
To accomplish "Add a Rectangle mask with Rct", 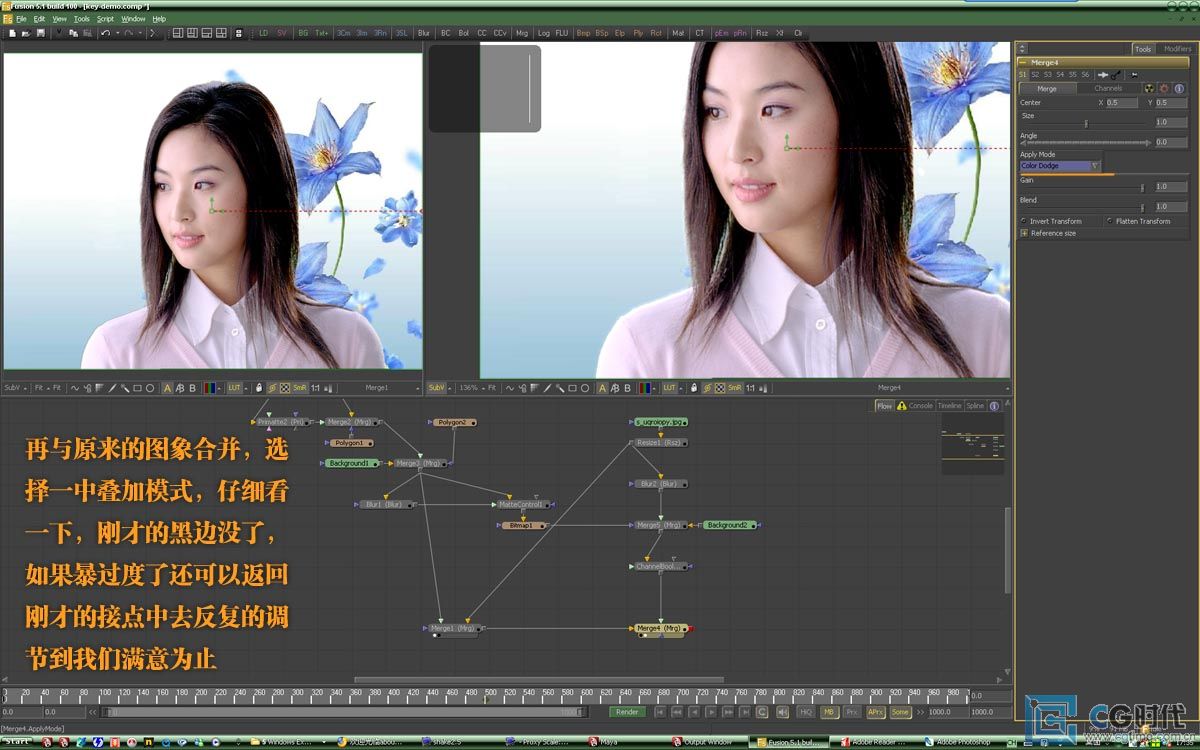I will 656,33.
